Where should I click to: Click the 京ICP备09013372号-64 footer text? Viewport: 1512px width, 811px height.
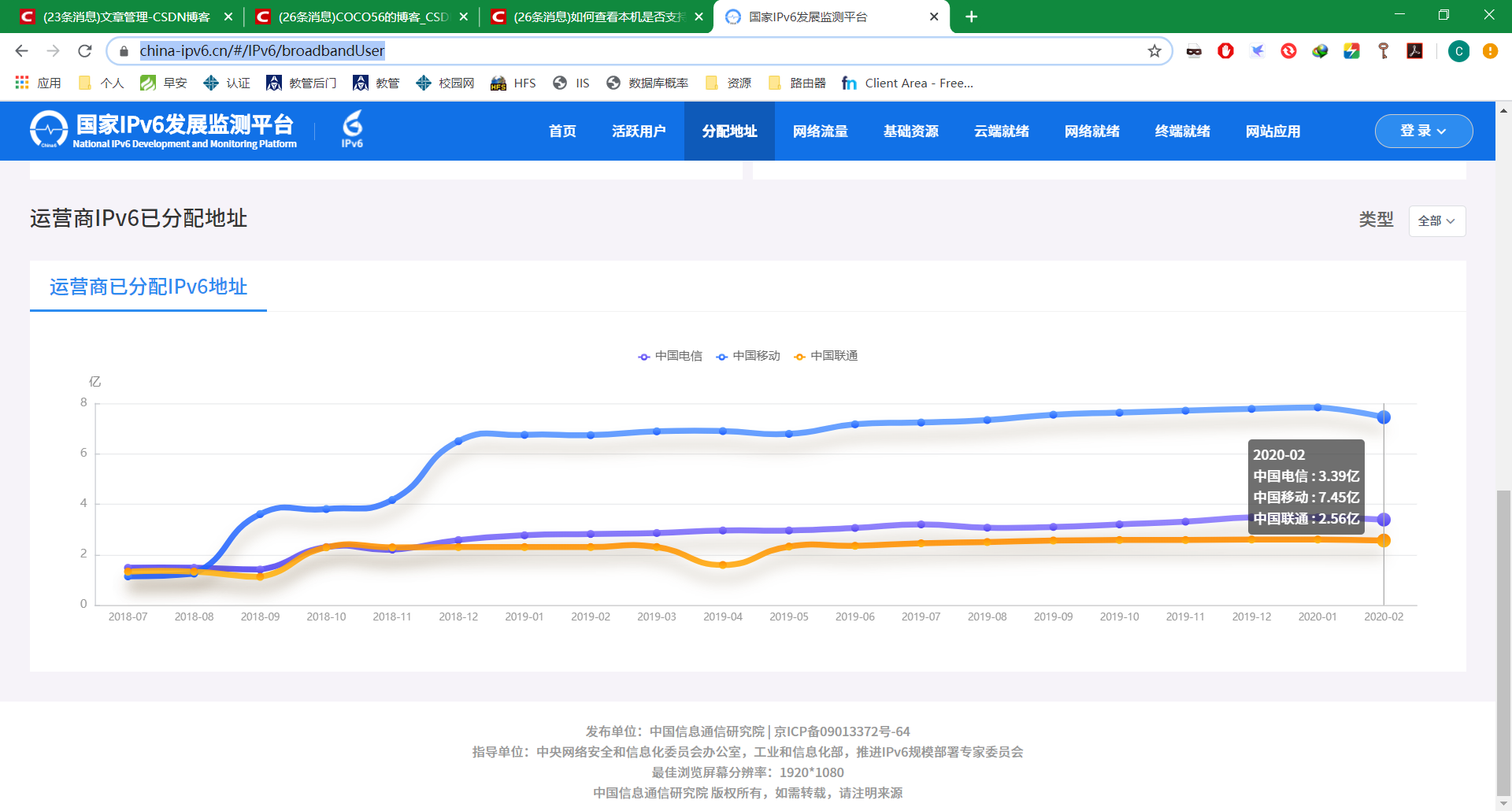842,731
